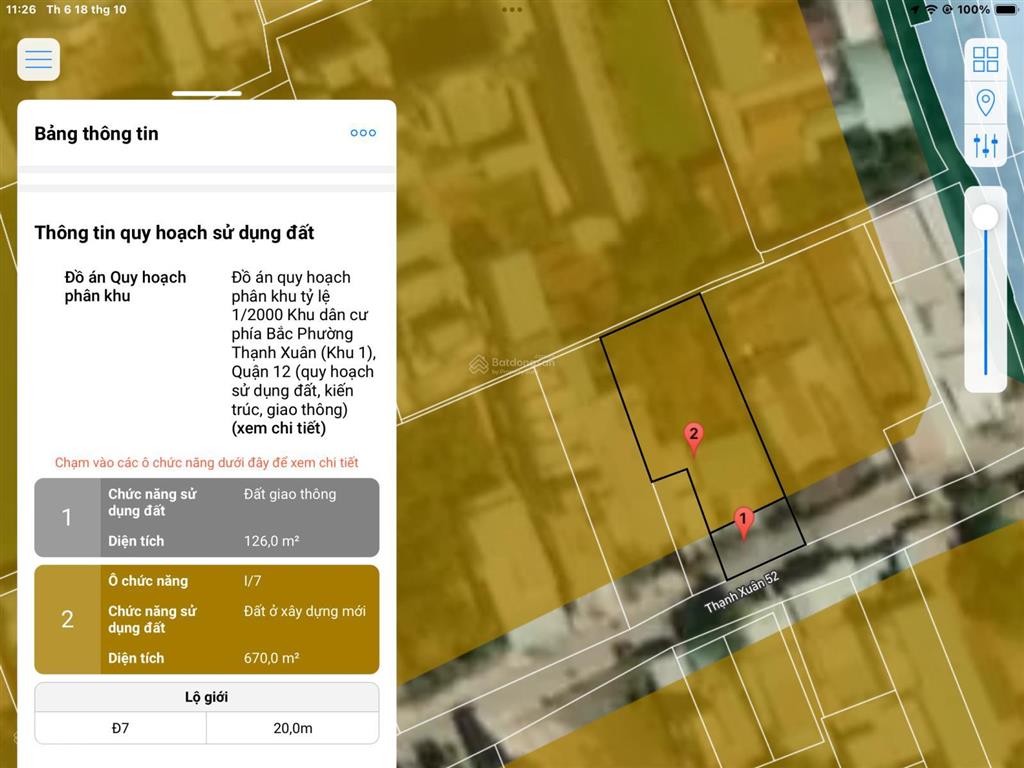Screen dimensions: 1024x768
Task: Adjust the overlay opacity slider knob
Action: tap(985, 217)
